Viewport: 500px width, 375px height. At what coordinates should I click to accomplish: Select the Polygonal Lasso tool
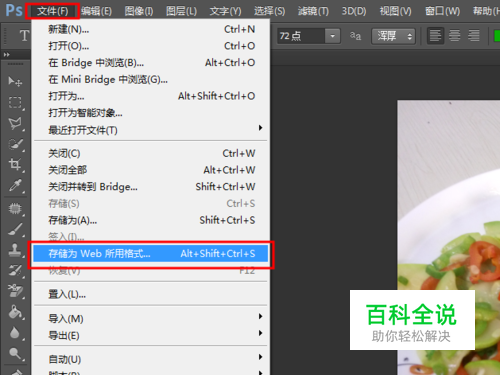coord(15,123)
